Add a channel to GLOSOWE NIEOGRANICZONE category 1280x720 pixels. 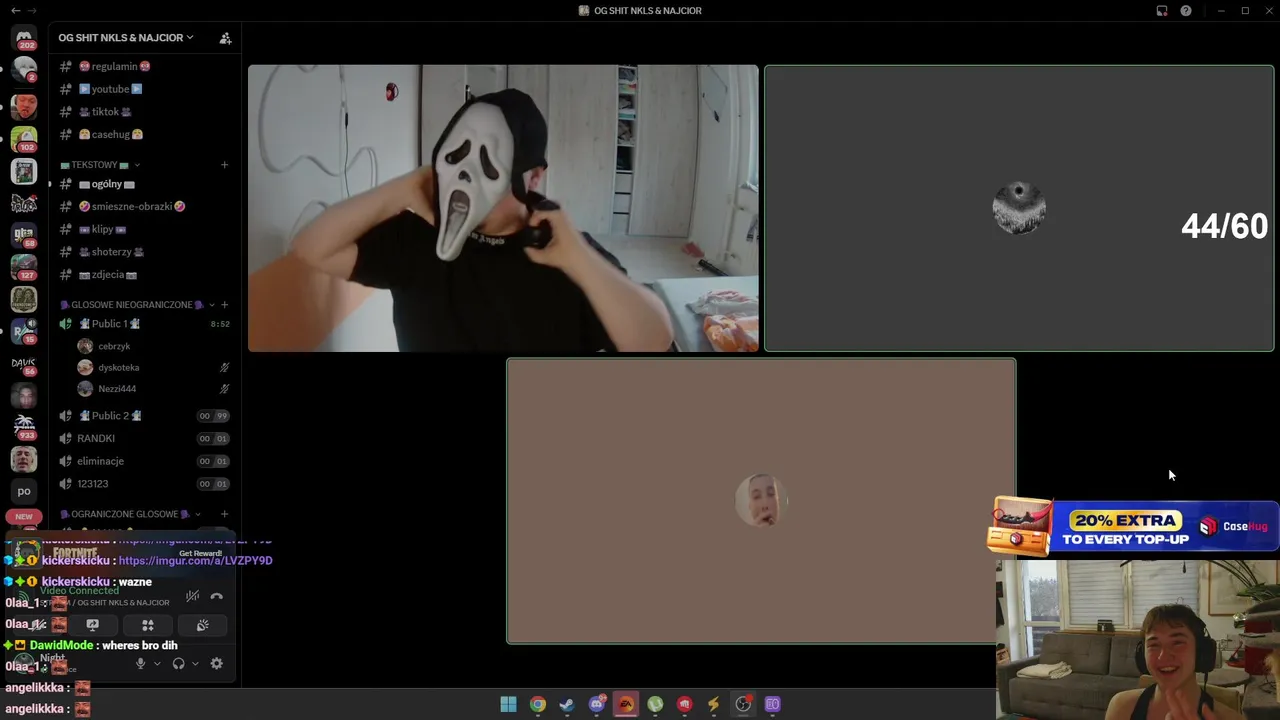[x=224, y=305]
